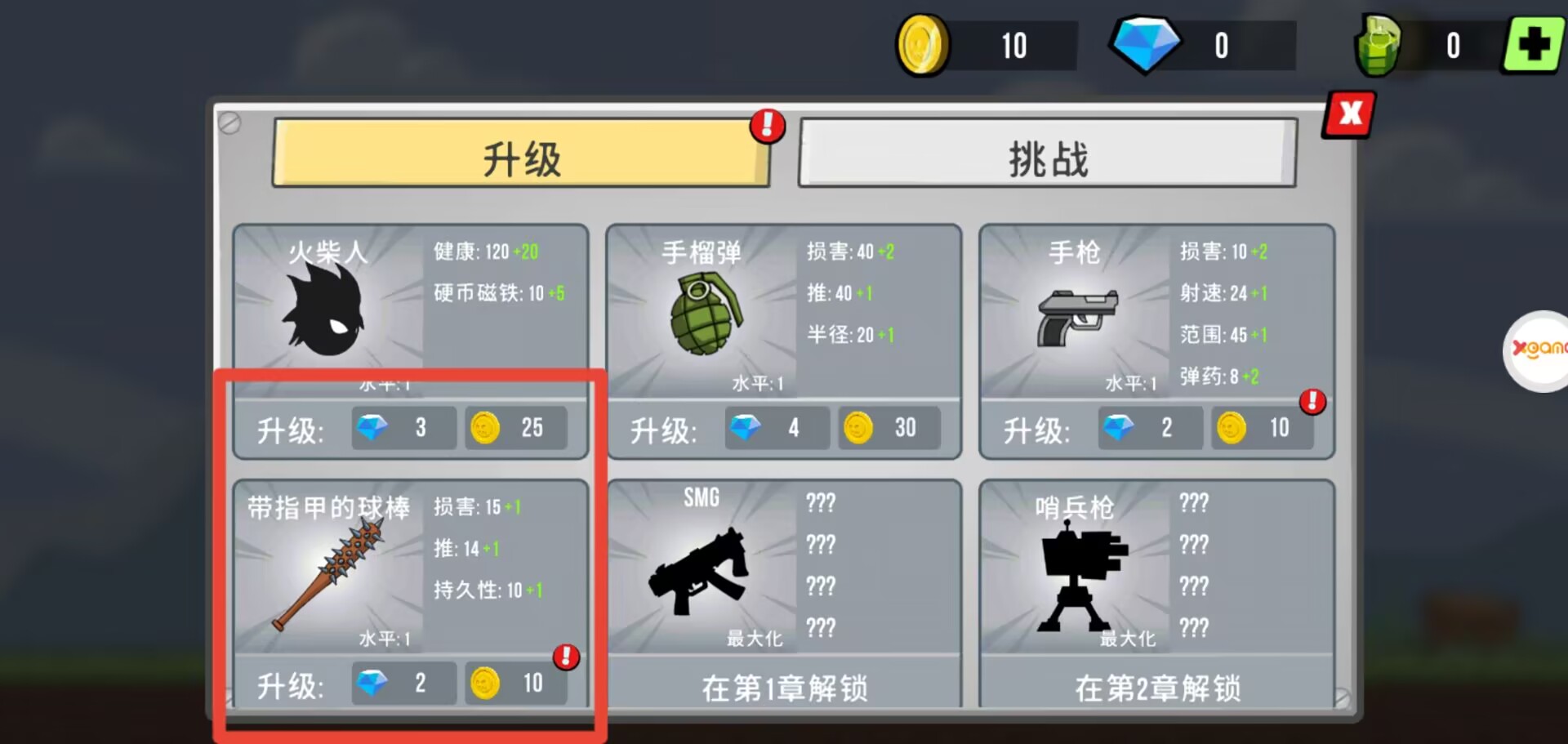The height and width of the screenshot is (744, 1568).
Task: Close the upgrade panel with red X
Action: 1350,114
